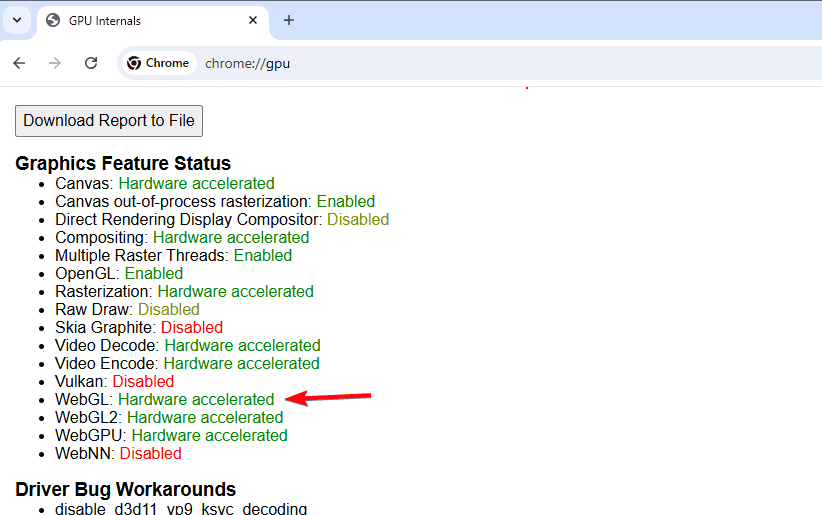Close the GPU Internals tab
Screen dimensions: 822x515
(253, 20)
